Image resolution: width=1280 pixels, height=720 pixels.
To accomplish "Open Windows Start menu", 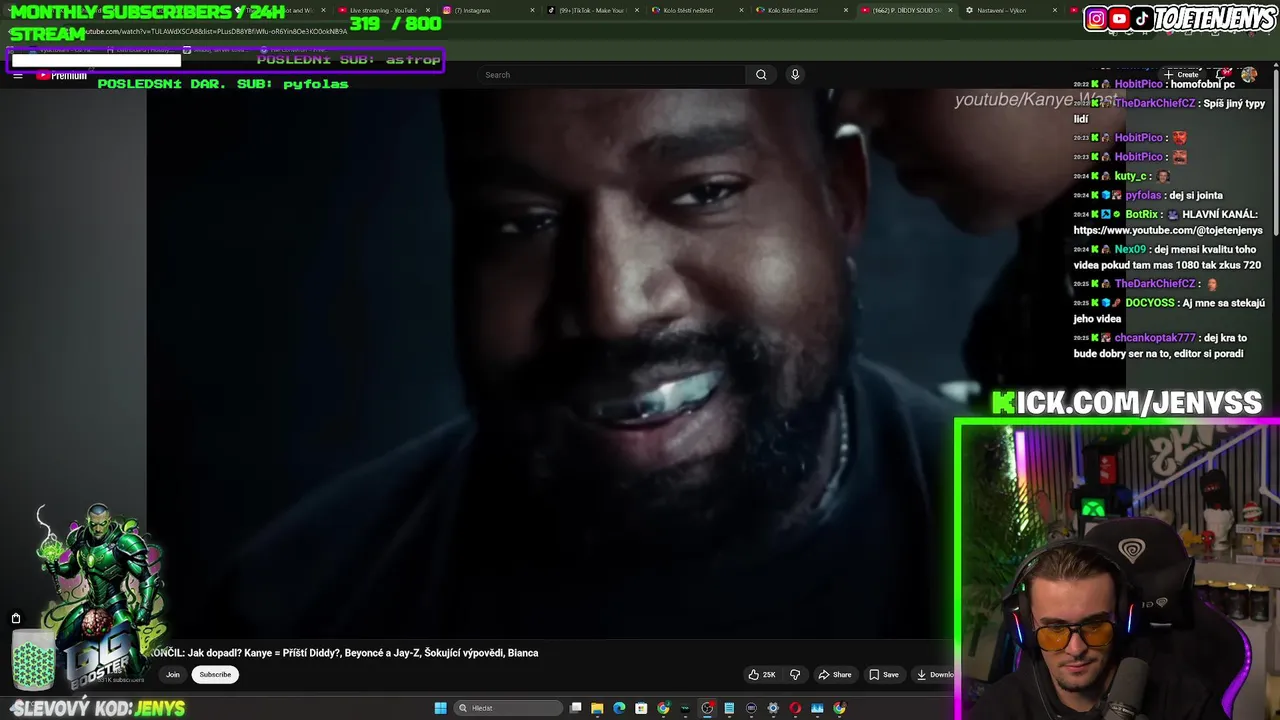I will (440, 708).
